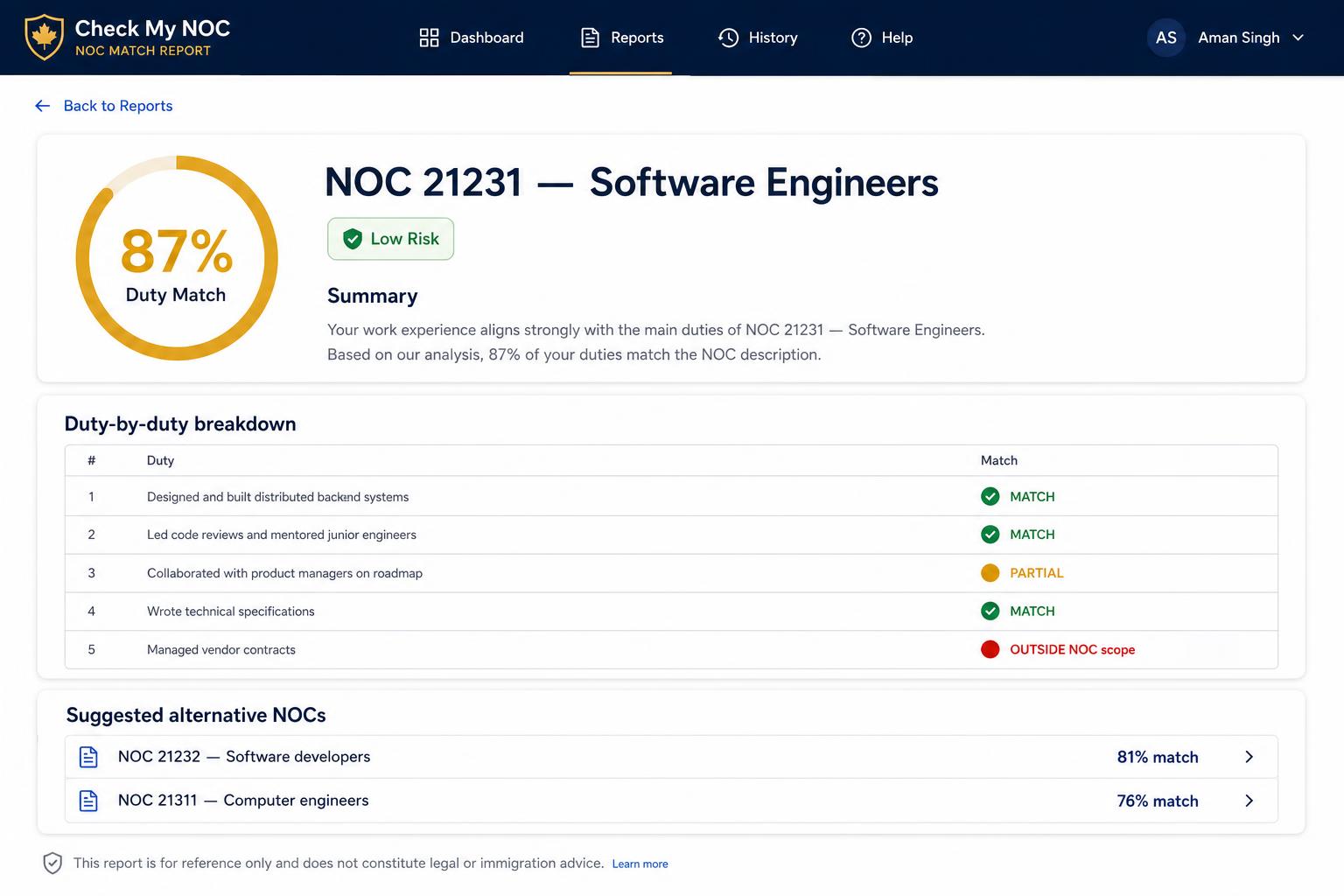Click the # column header
Viewport: 1344px width, 896px height.
[91, 460]
